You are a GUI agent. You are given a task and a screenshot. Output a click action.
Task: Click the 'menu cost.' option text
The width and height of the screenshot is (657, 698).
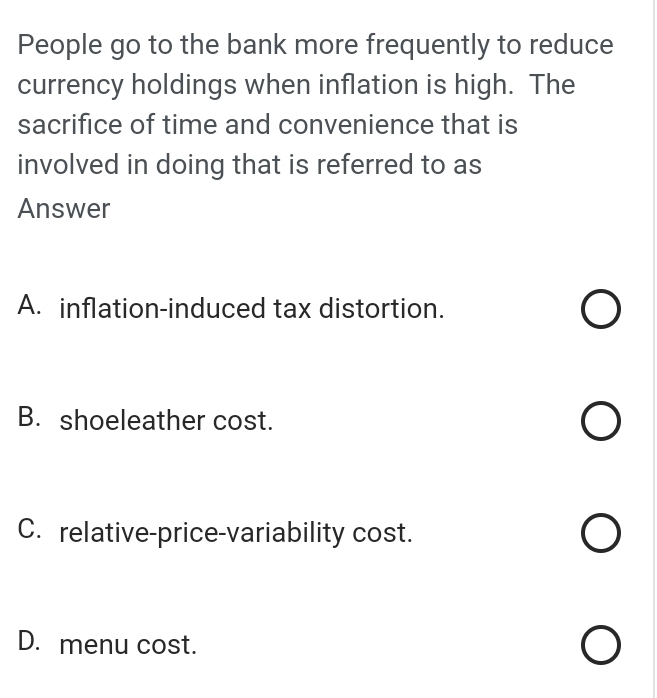pyautogui.click(x=128, y=645)
